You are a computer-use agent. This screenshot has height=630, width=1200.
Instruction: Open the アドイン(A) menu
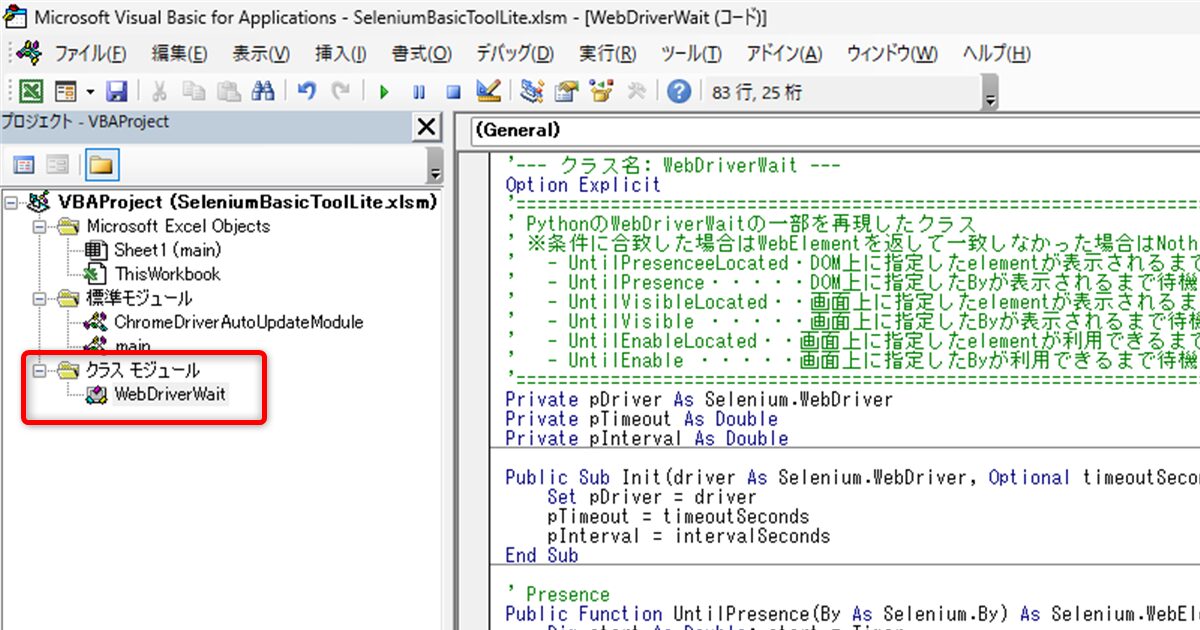coord(784,53)
